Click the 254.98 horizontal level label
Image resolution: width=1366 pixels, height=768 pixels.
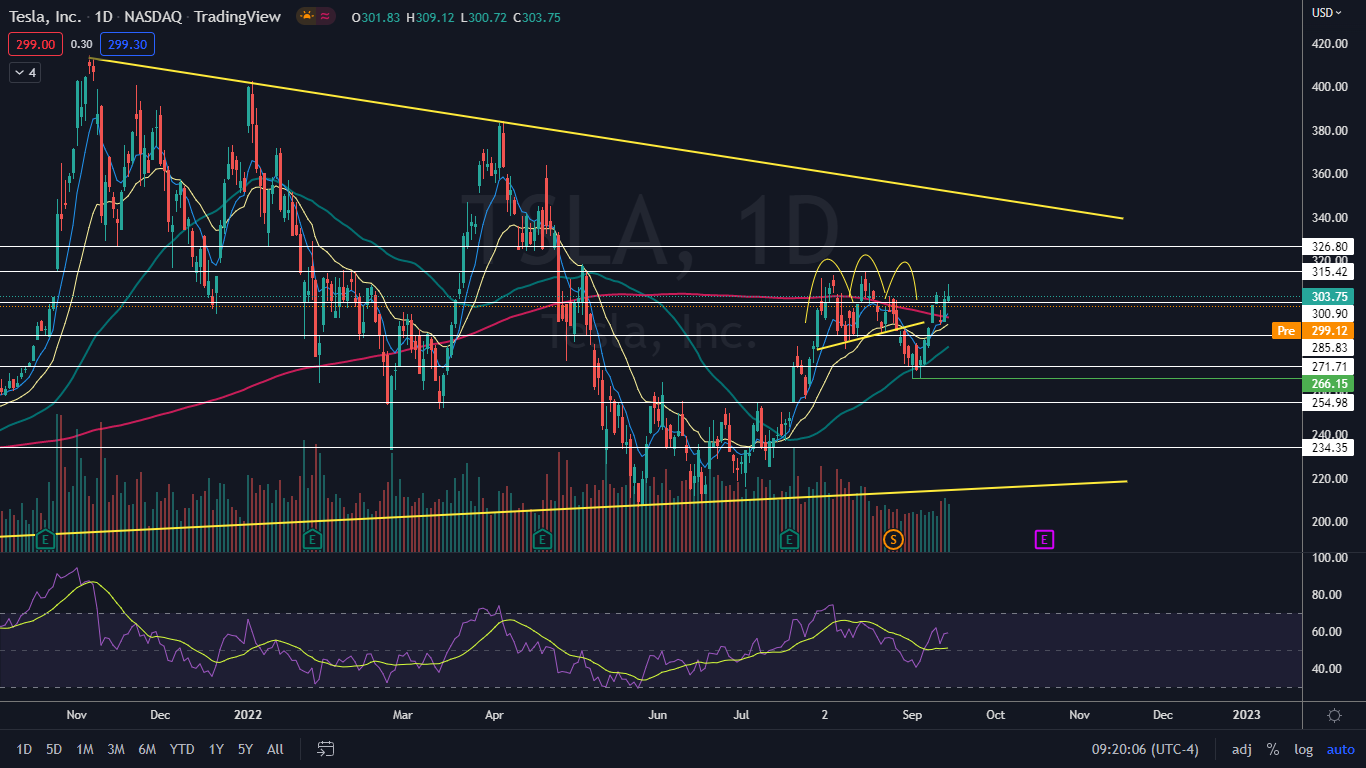(1329, 402)
